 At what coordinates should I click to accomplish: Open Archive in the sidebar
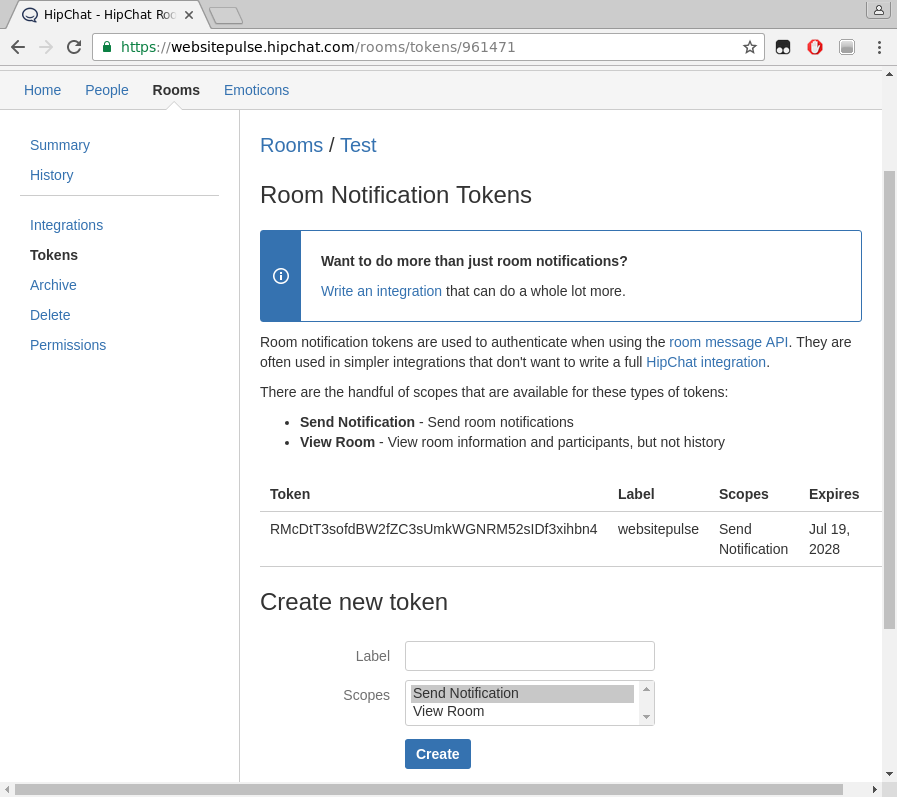point(53,285)
